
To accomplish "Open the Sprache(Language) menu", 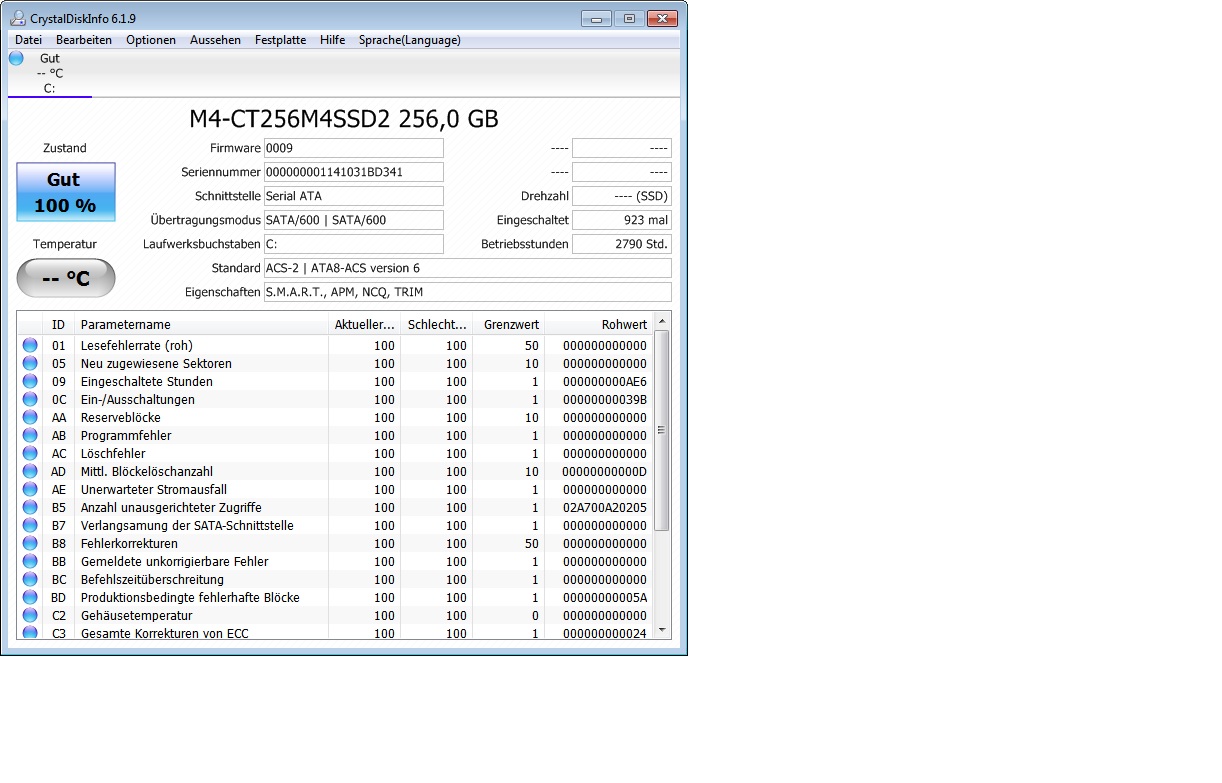I will [x=410, y=40].
